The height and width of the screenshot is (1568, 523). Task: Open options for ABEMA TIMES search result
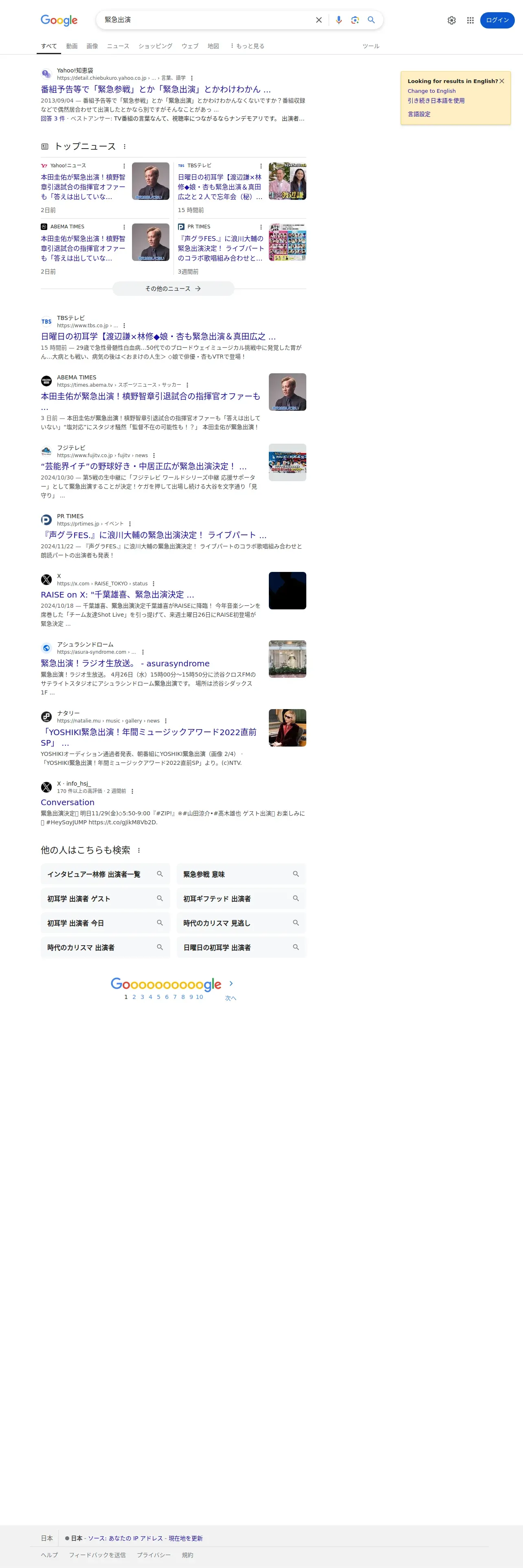coord(187,385)
